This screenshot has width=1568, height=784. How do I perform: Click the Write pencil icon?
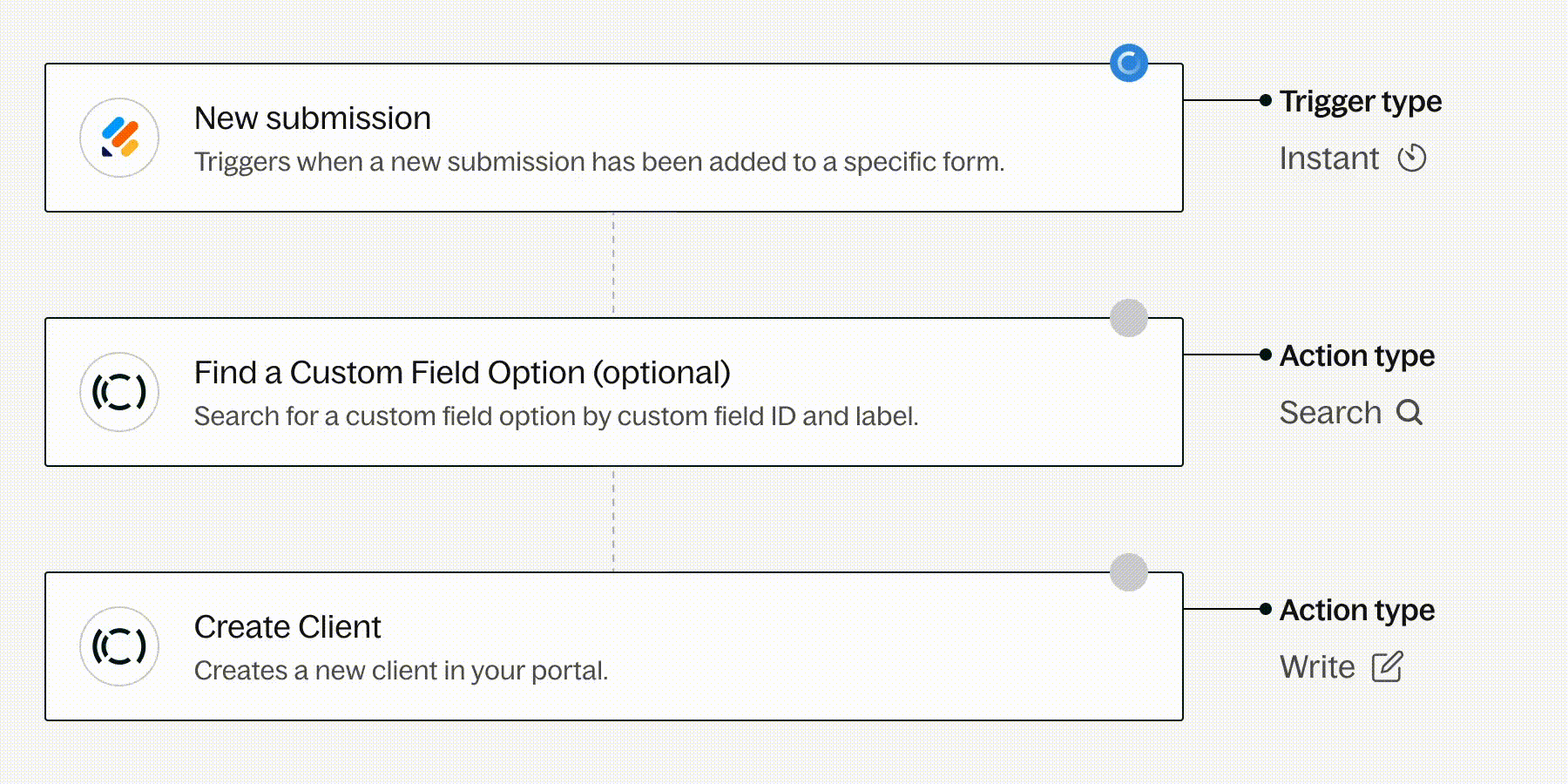coord(1387,667)
